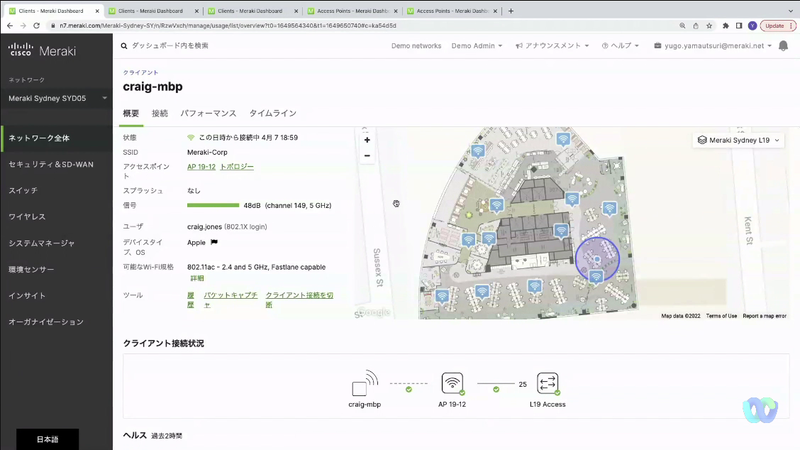Open browser extensions puzzle icon
This screenshot has width=800, height=450.
pyautogui.click(x=726, y=26)
